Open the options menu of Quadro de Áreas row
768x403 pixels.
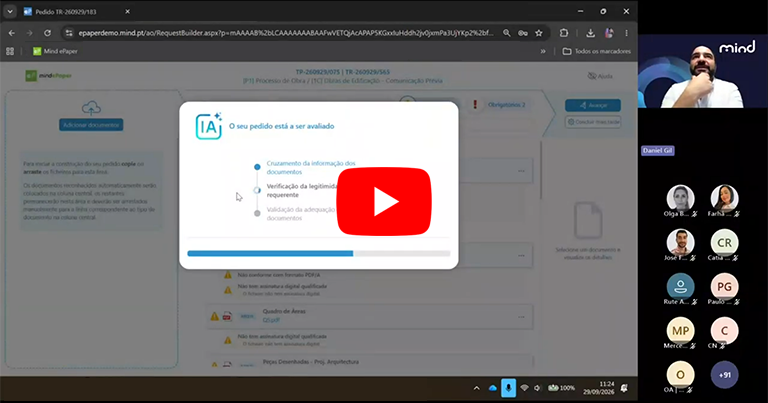click(521, 317)
